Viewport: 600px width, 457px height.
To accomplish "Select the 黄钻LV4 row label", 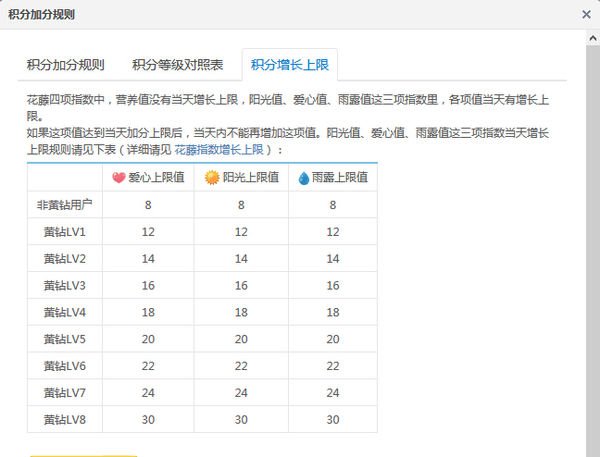I will [x=65, y=312].
